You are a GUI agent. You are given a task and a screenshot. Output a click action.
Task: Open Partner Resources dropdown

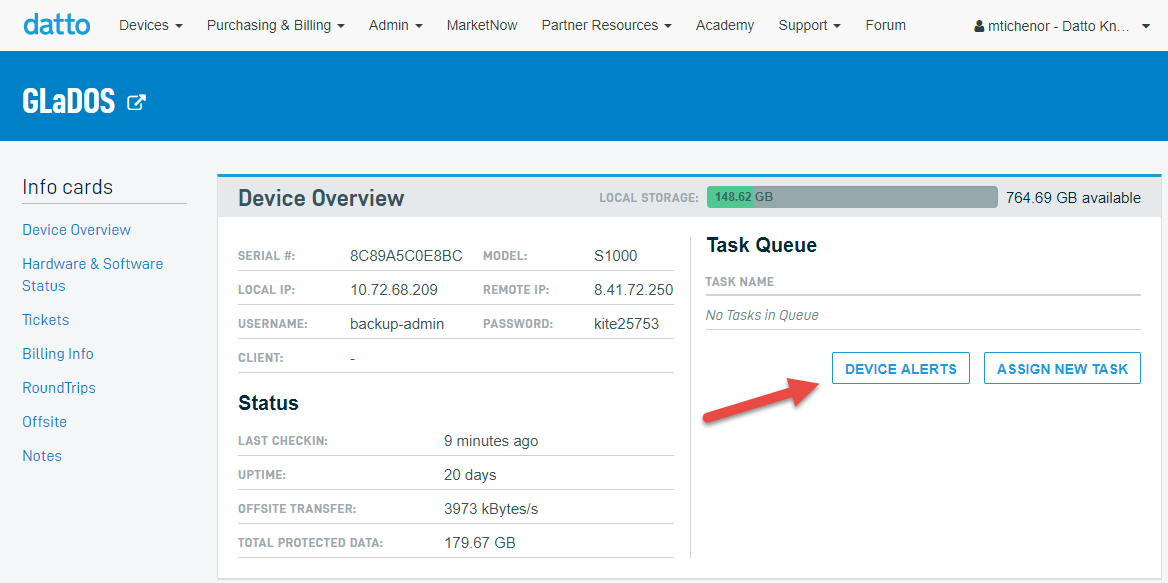coord(606,25)
